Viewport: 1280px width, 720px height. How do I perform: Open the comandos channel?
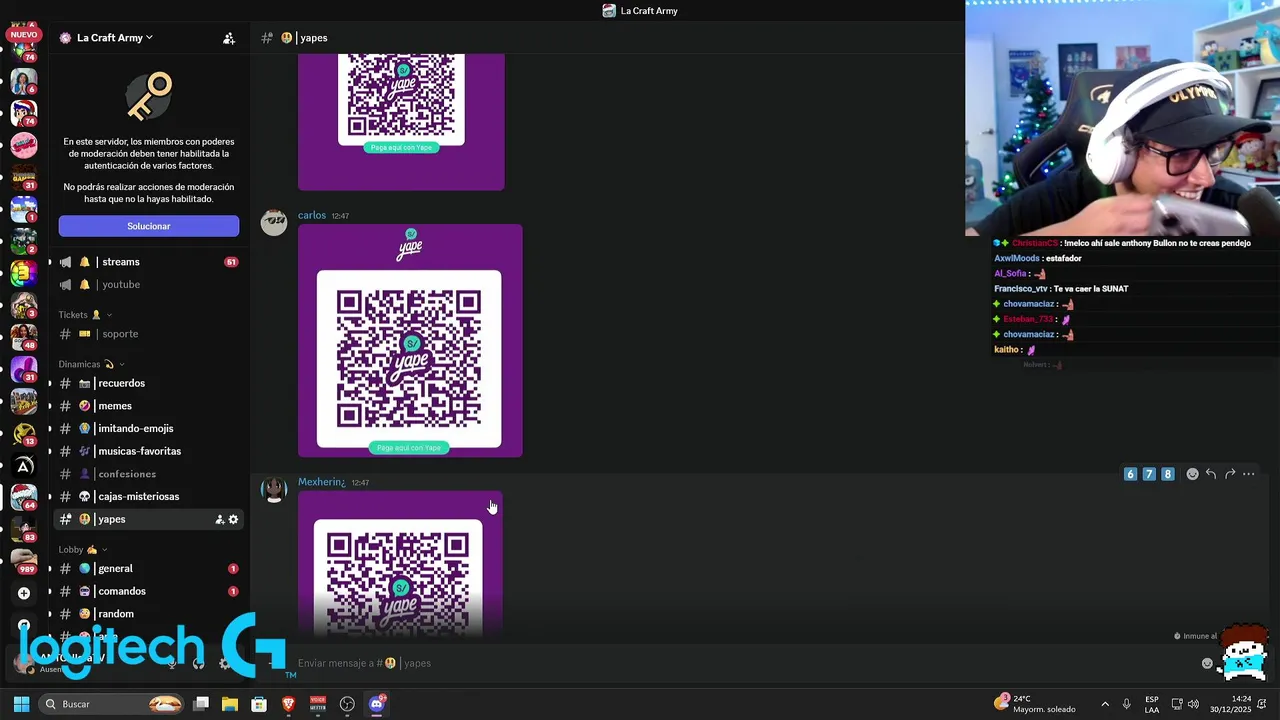(x=148, y=592)
